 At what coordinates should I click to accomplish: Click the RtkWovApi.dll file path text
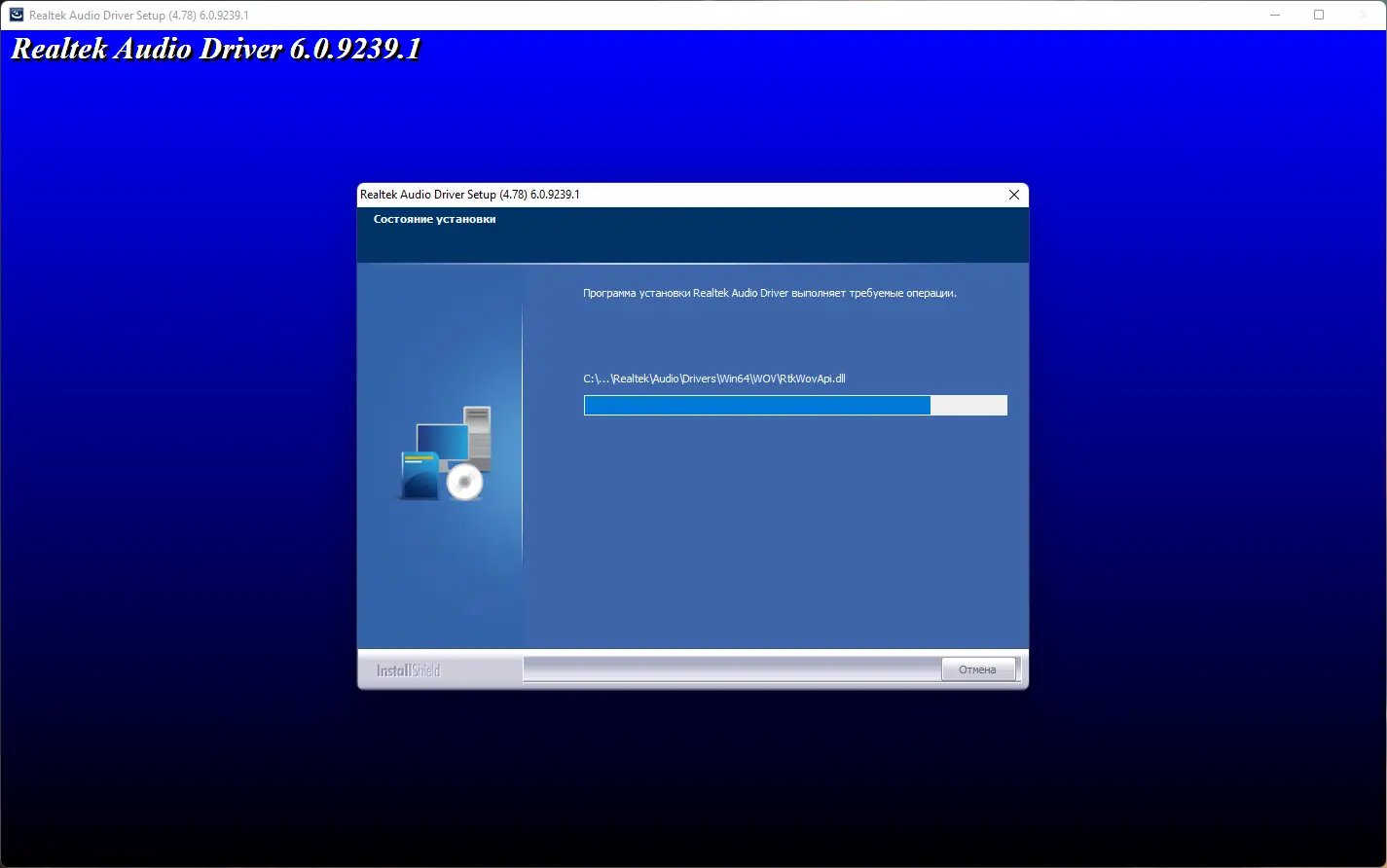coord(714,379)
